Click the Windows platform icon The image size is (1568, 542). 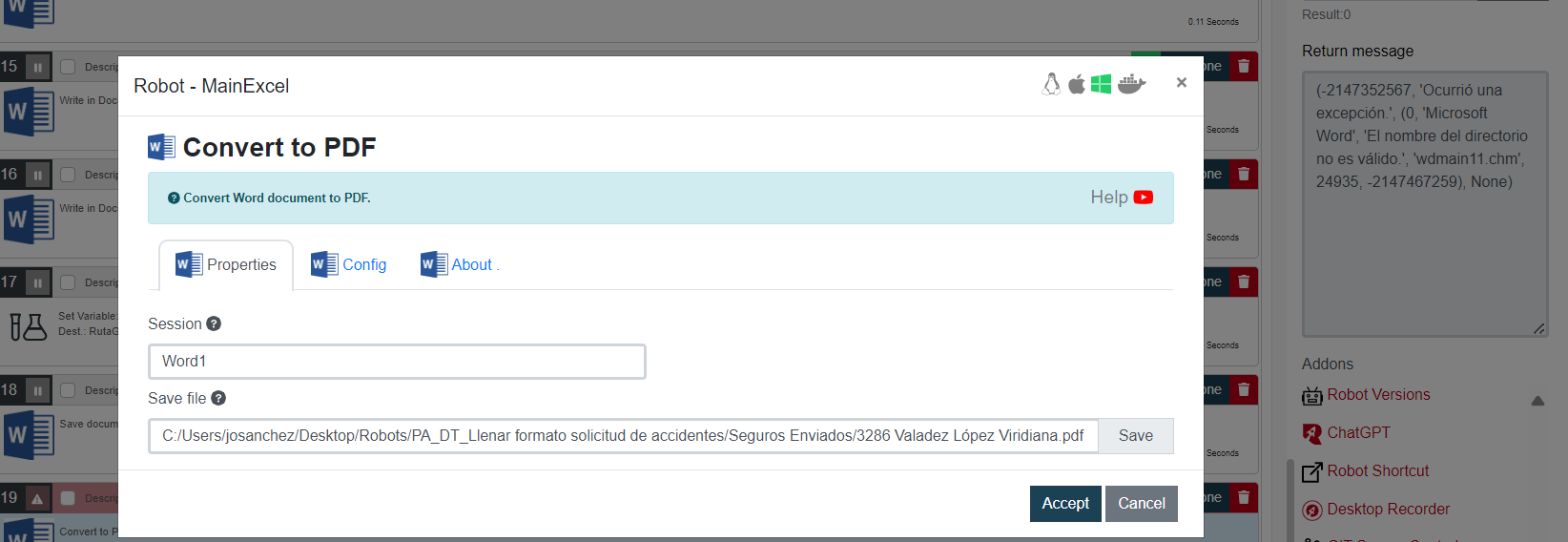click(1101, 84)
